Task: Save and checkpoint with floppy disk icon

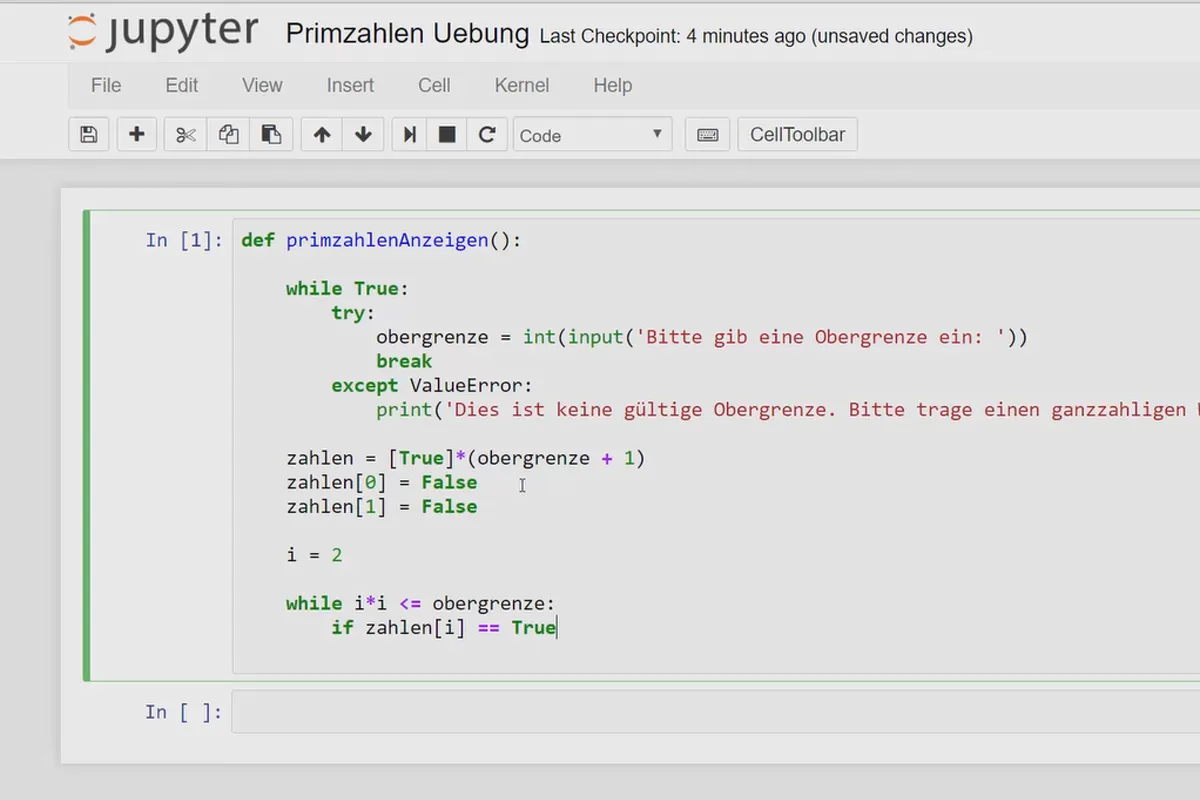Action: point(89,135)
